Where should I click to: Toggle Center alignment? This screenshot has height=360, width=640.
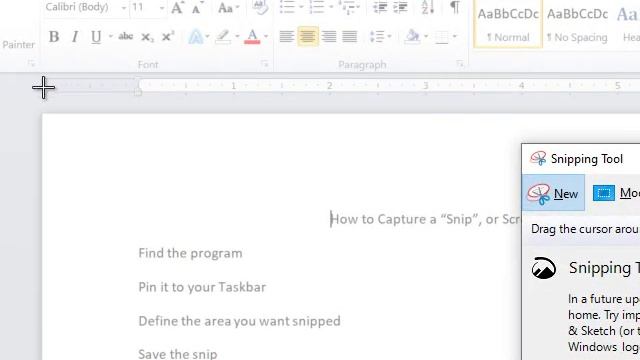(308, 37)
